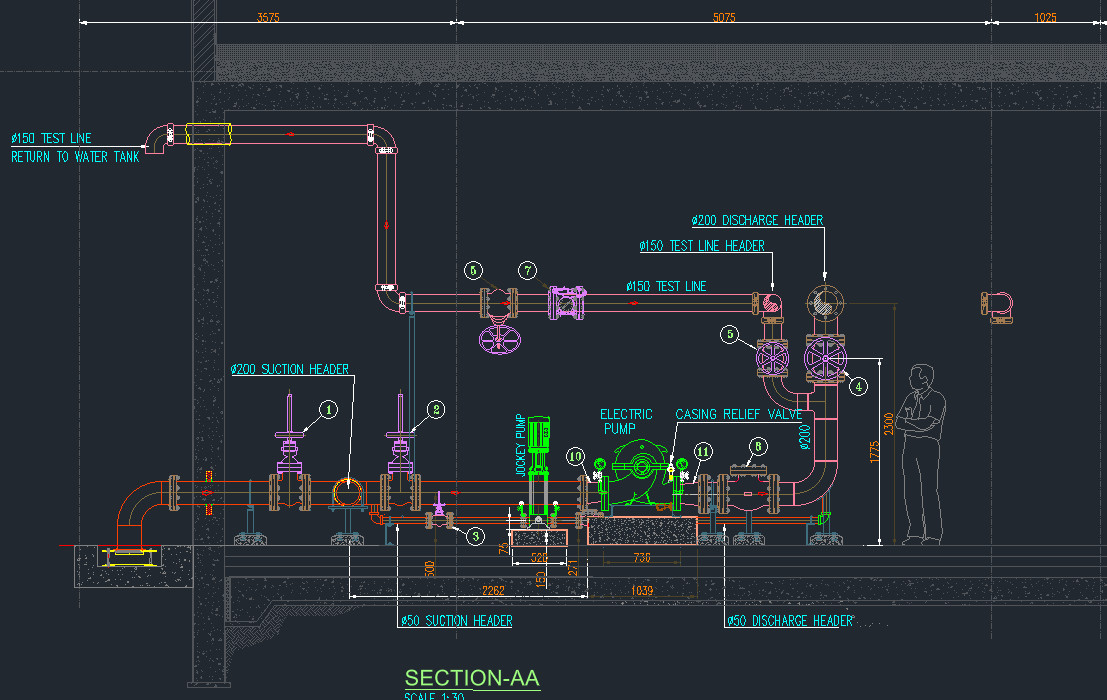Select the JOCKEY PUMP vertical label
Image resolution: width=1107 pixels, height=700 pixels.
pyautogui.click(x=520, y=445)
